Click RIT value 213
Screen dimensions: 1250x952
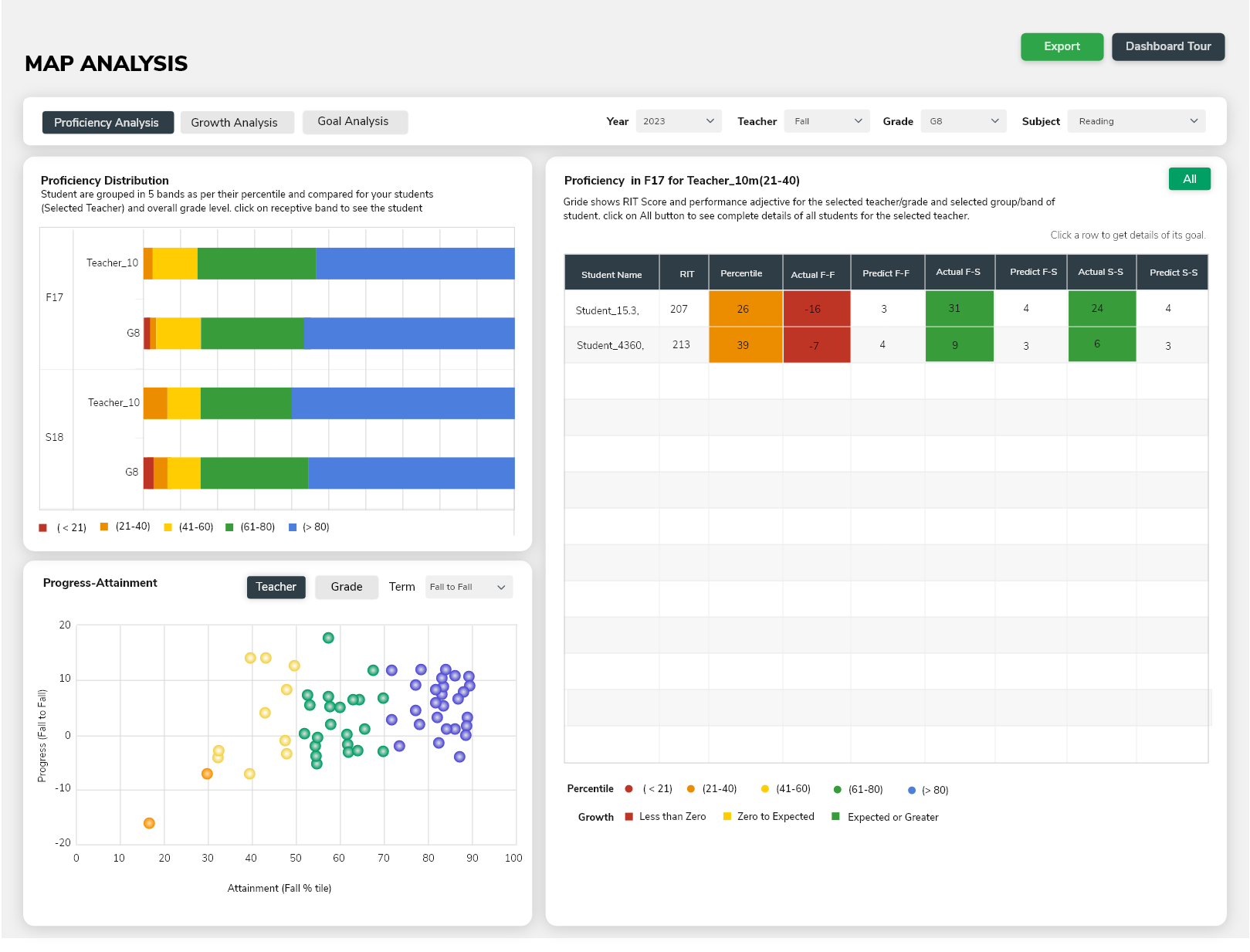(x=681, y=344)
